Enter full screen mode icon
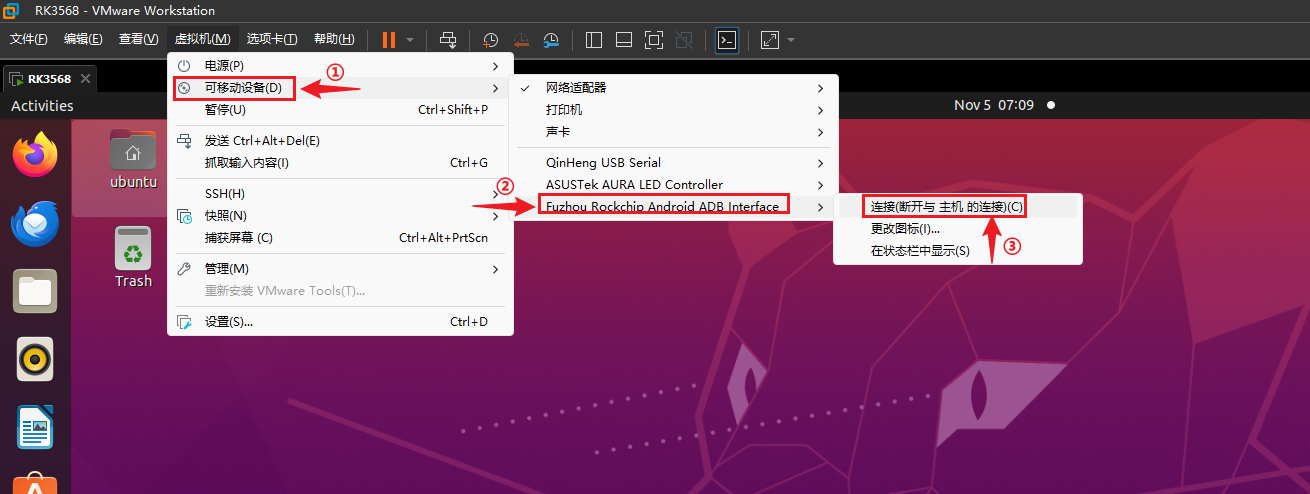 653,40
